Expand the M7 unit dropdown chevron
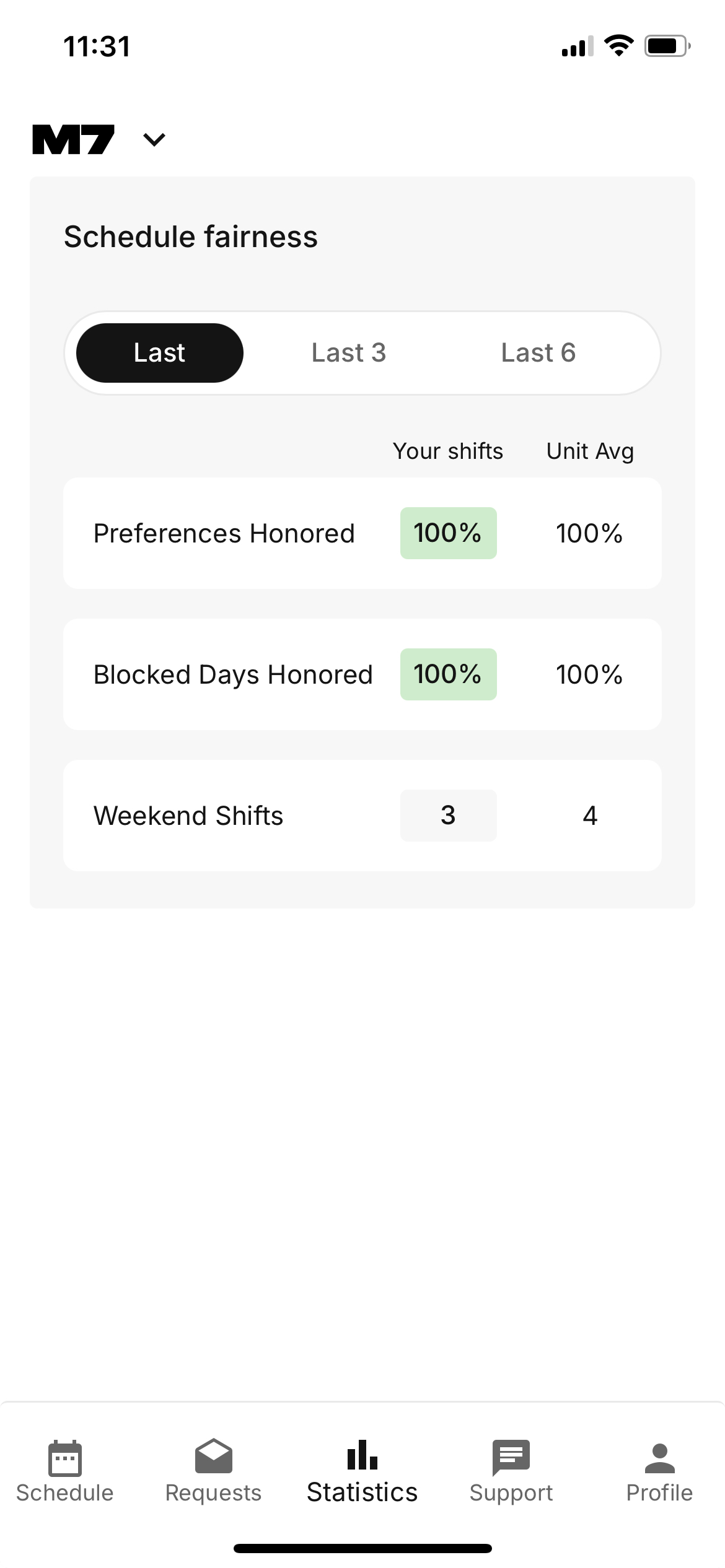The image size is (725, 1568). (154, 140)
